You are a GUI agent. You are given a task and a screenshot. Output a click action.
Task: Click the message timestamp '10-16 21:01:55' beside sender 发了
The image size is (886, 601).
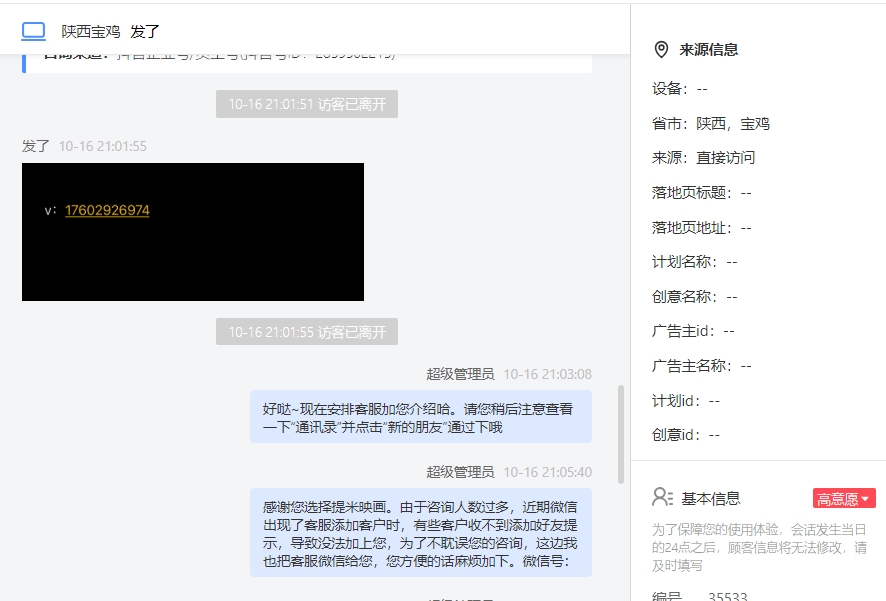(x=103, y=146)
